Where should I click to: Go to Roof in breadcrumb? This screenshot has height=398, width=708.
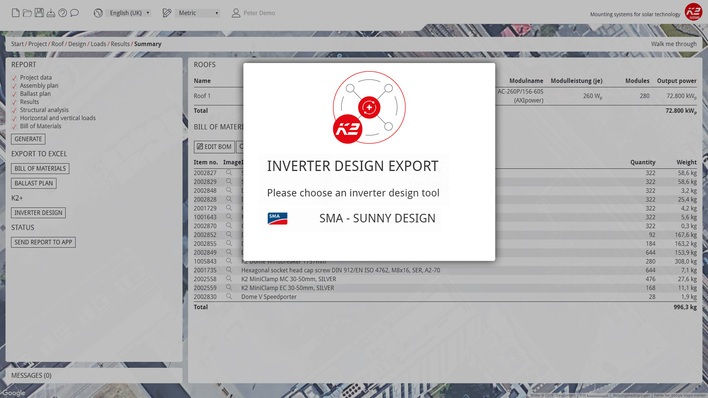click(57, 44)
